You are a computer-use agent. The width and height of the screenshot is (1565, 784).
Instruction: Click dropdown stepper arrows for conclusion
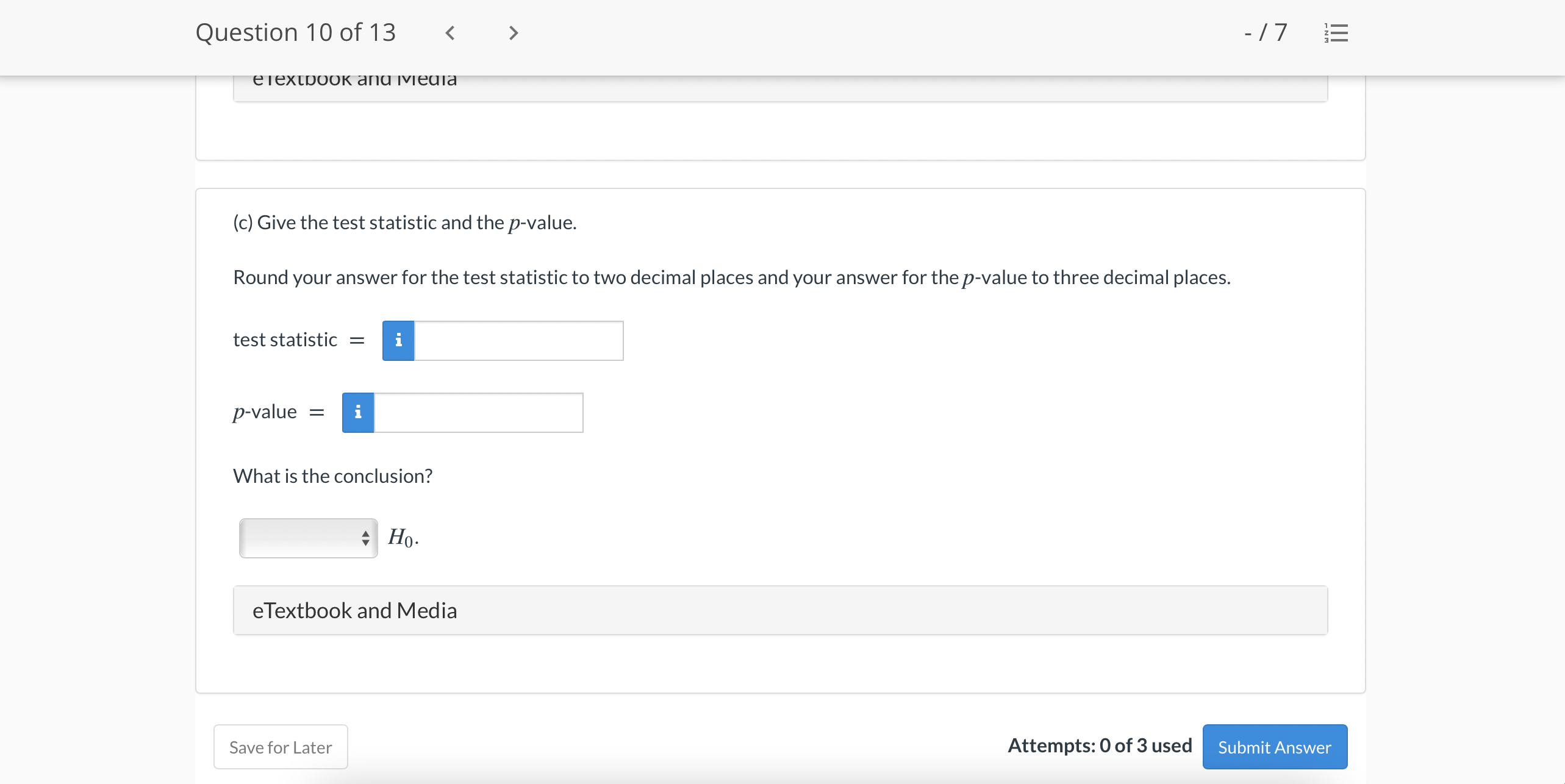point(365,538)
